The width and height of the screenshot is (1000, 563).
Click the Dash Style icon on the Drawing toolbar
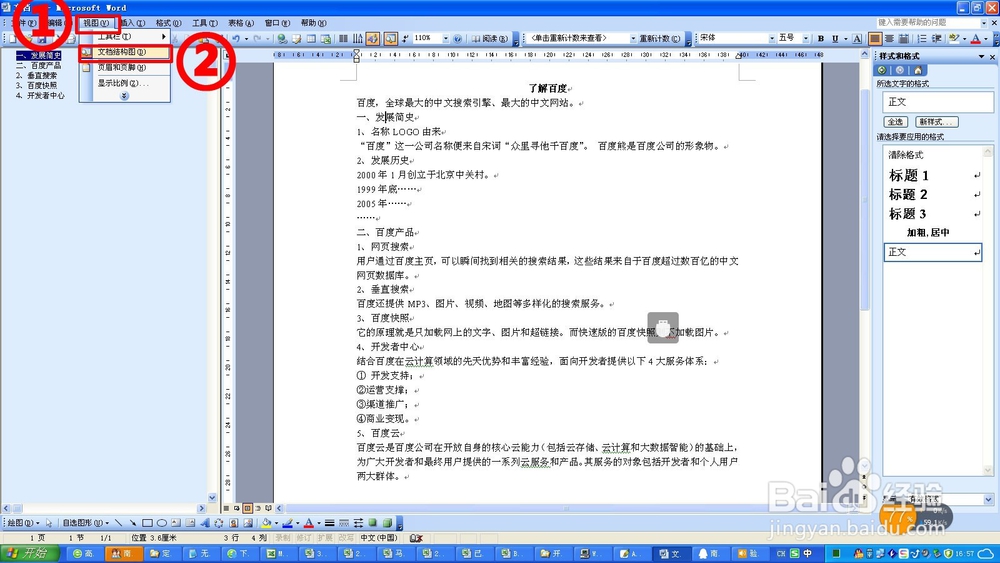(x=344, y=523)
